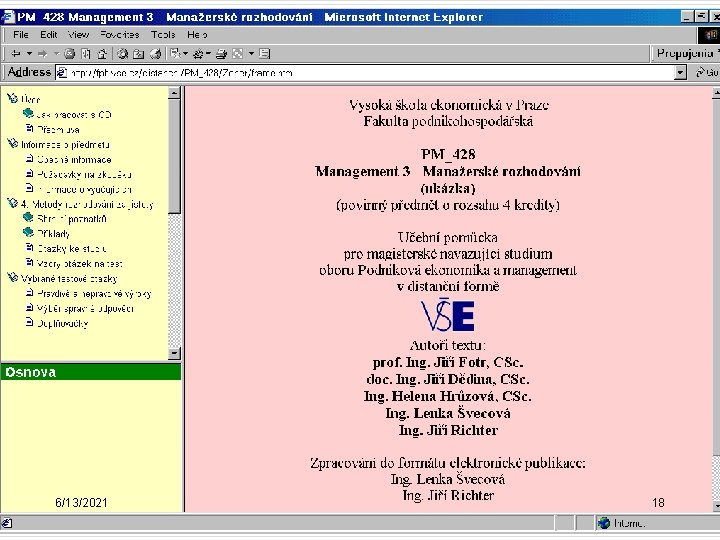Image resolution: width=720 pixels, height=540 pixels.
Task: Open Obecné informace in the tree
Action: 74,160
